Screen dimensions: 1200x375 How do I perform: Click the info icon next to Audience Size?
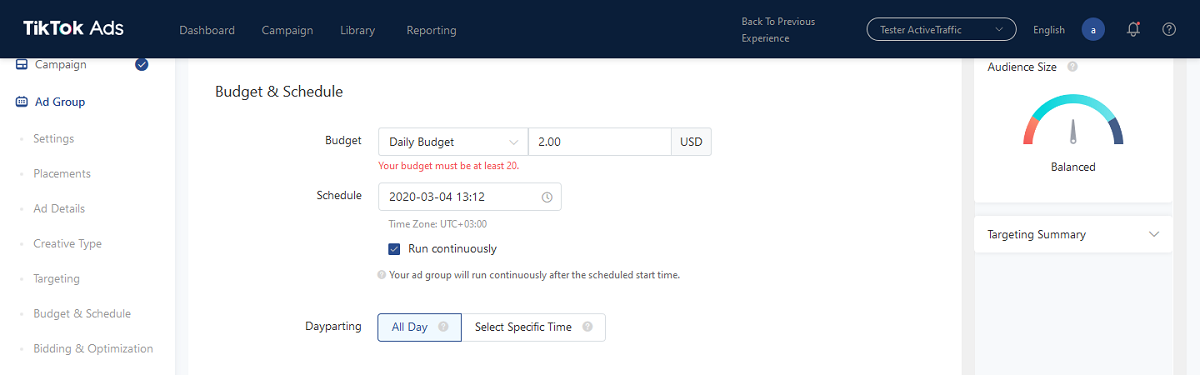1072,67
